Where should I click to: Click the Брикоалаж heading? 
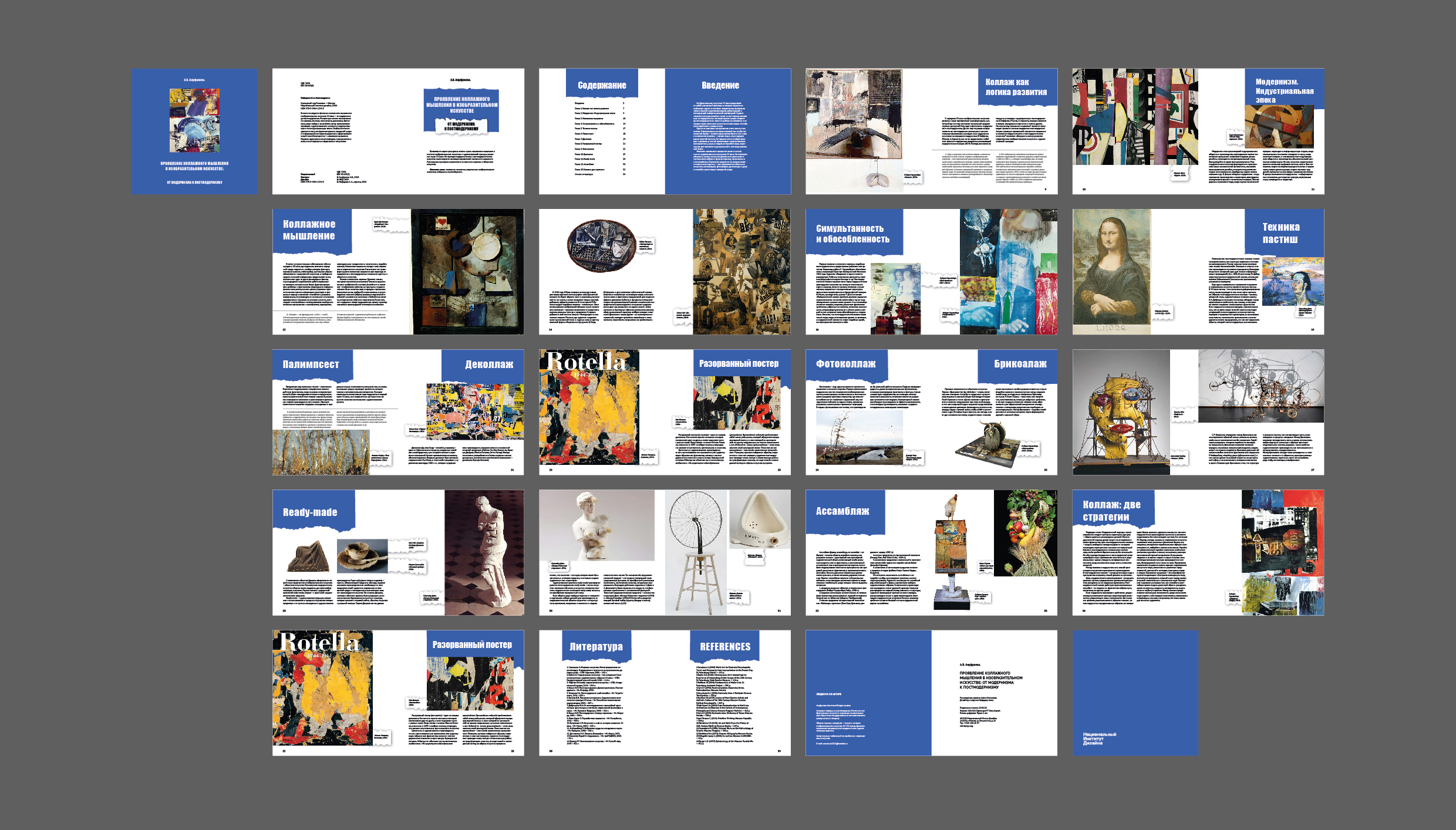(x=1020, y=364)
